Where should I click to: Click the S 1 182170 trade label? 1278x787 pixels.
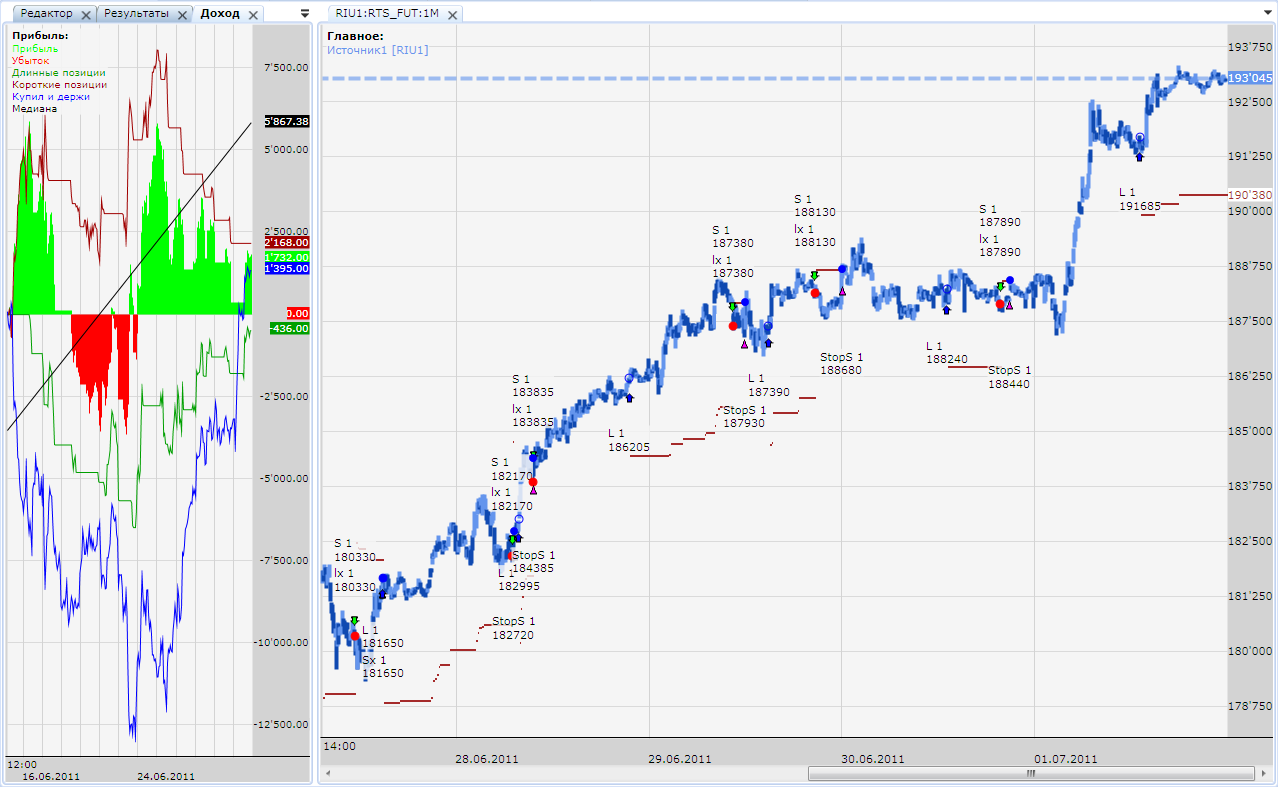click(512, 468)
